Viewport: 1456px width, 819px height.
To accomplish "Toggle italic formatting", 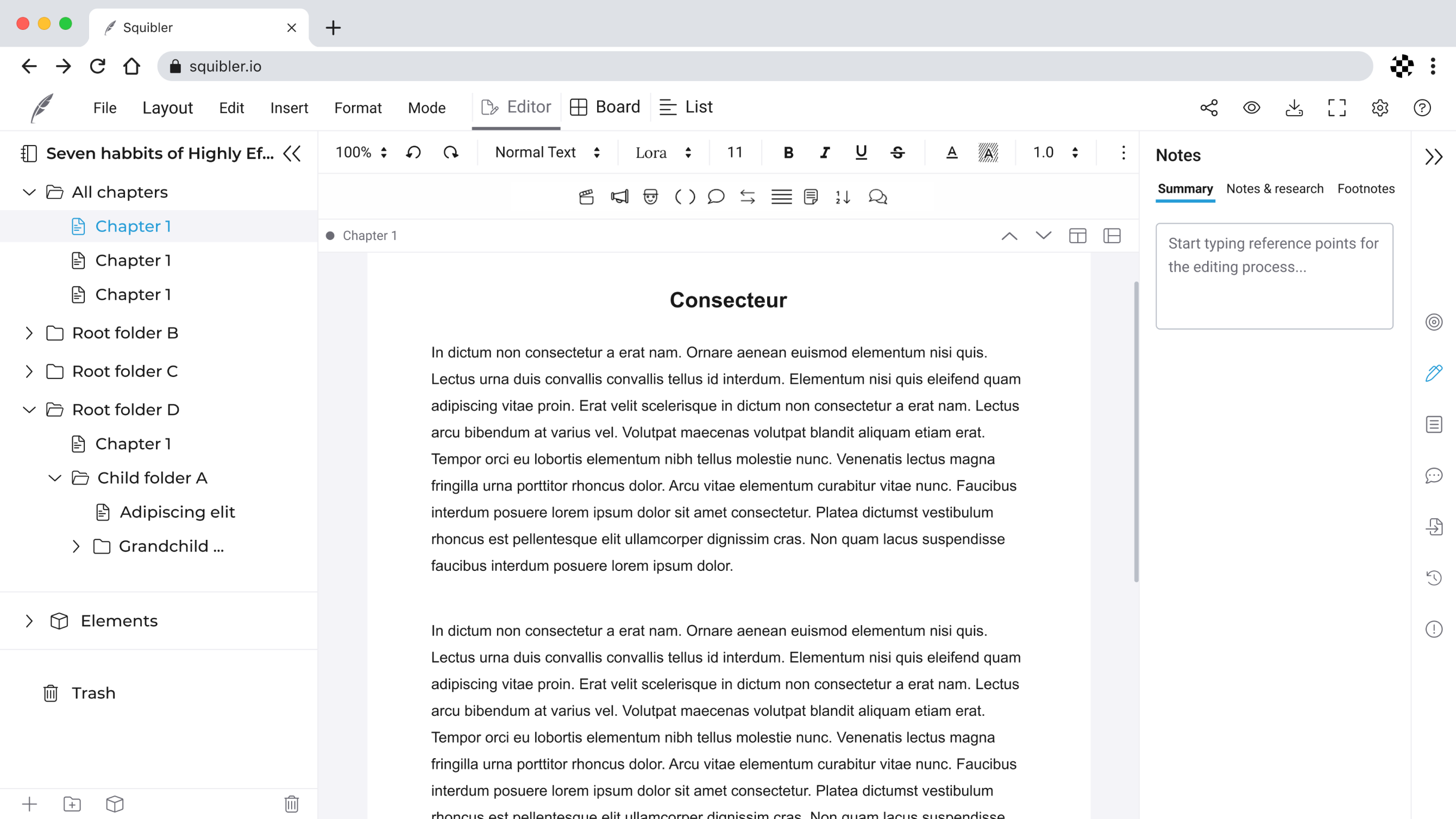I will [825, 153].
